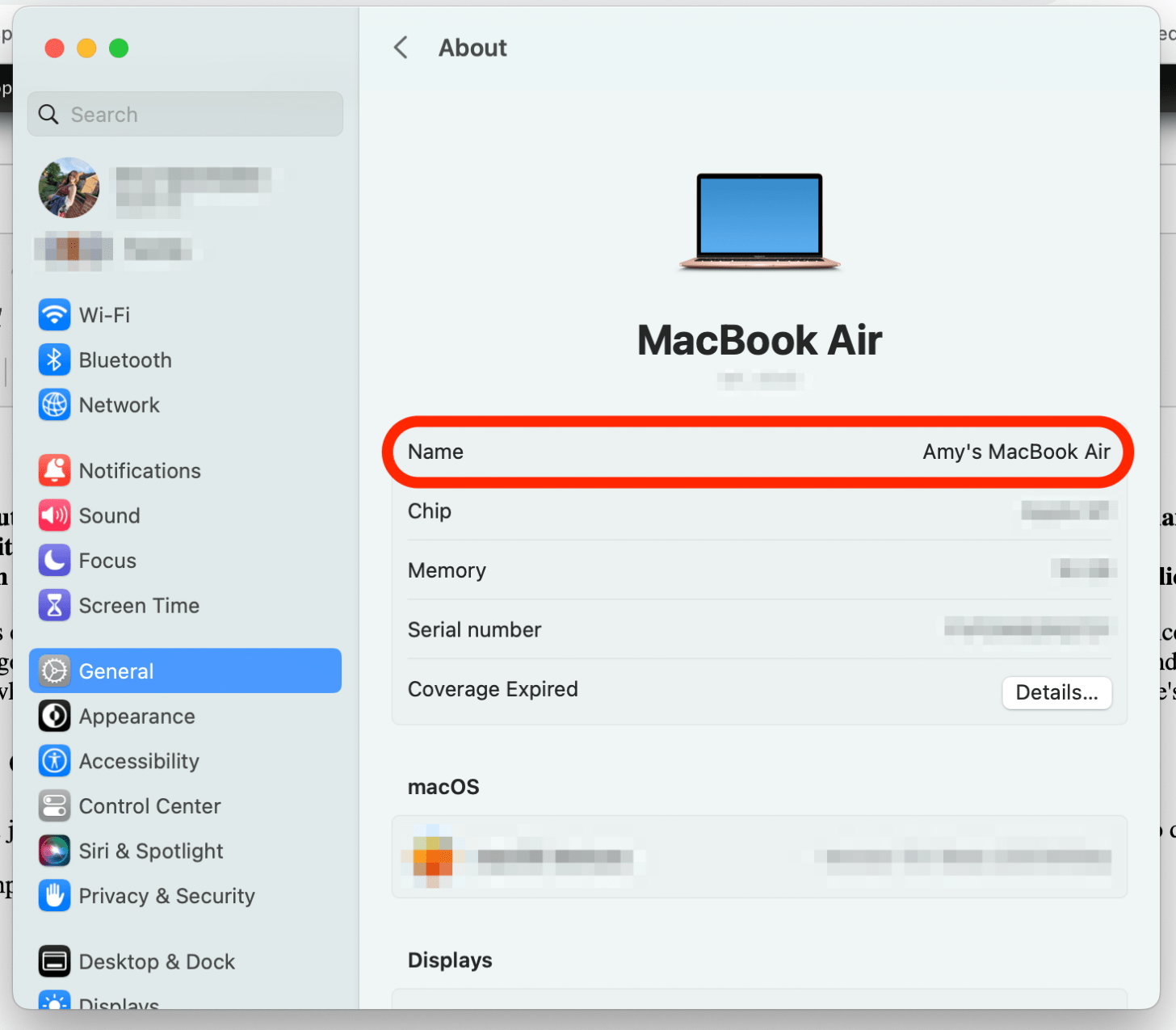Click the MacBook Air laptop image
Screen dimensions: 1176x1030
759,221
